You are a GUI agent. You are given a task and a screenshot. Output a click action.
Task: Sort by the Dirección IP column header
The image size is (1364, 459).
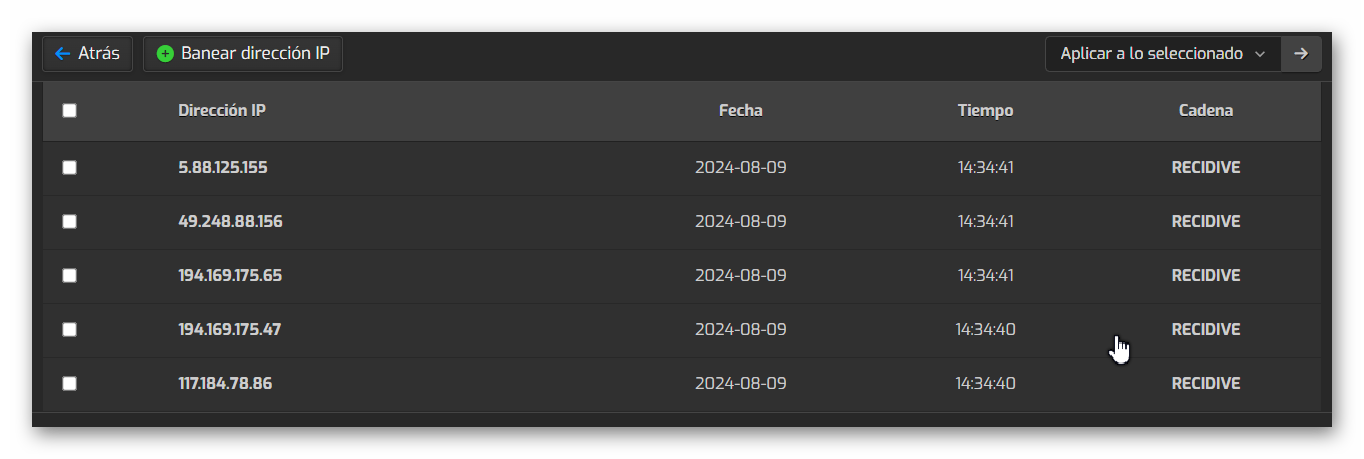coord(222,111)
